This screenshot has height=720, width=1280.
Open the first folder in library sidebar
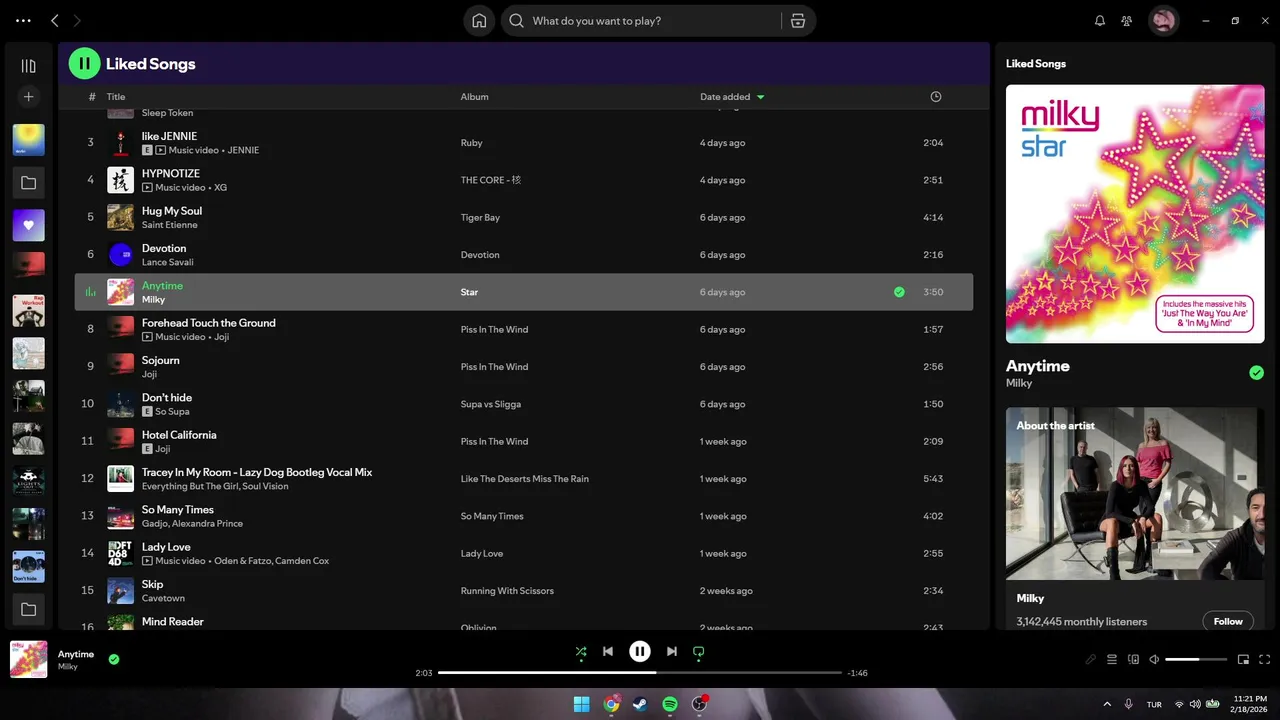click(28, 183)
